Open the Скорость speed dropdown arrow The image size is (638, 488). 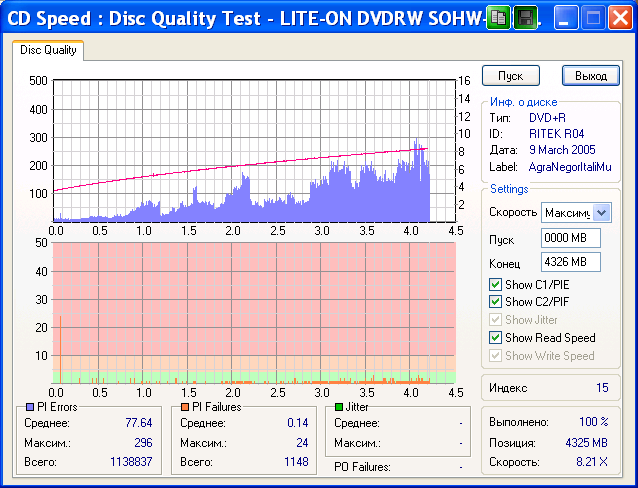click(x=601, y=212)
